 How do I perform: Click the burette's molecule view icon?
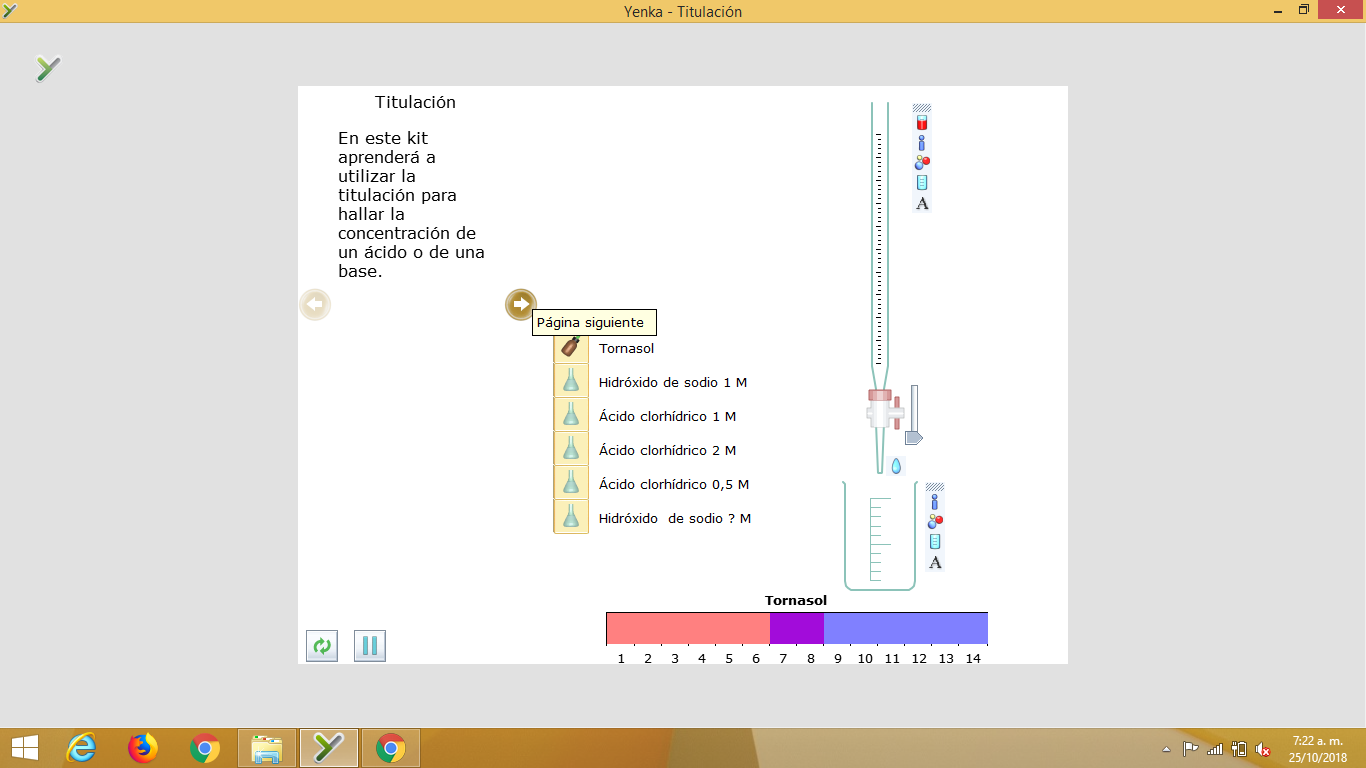pyautogui.click(x=922, y=162)
